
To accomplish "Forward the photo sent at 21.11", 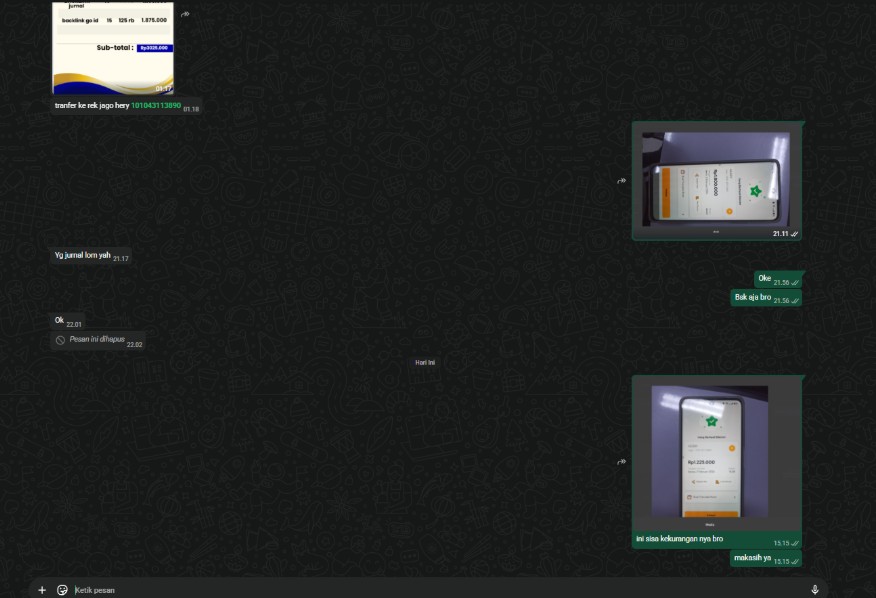I will 621,181.
